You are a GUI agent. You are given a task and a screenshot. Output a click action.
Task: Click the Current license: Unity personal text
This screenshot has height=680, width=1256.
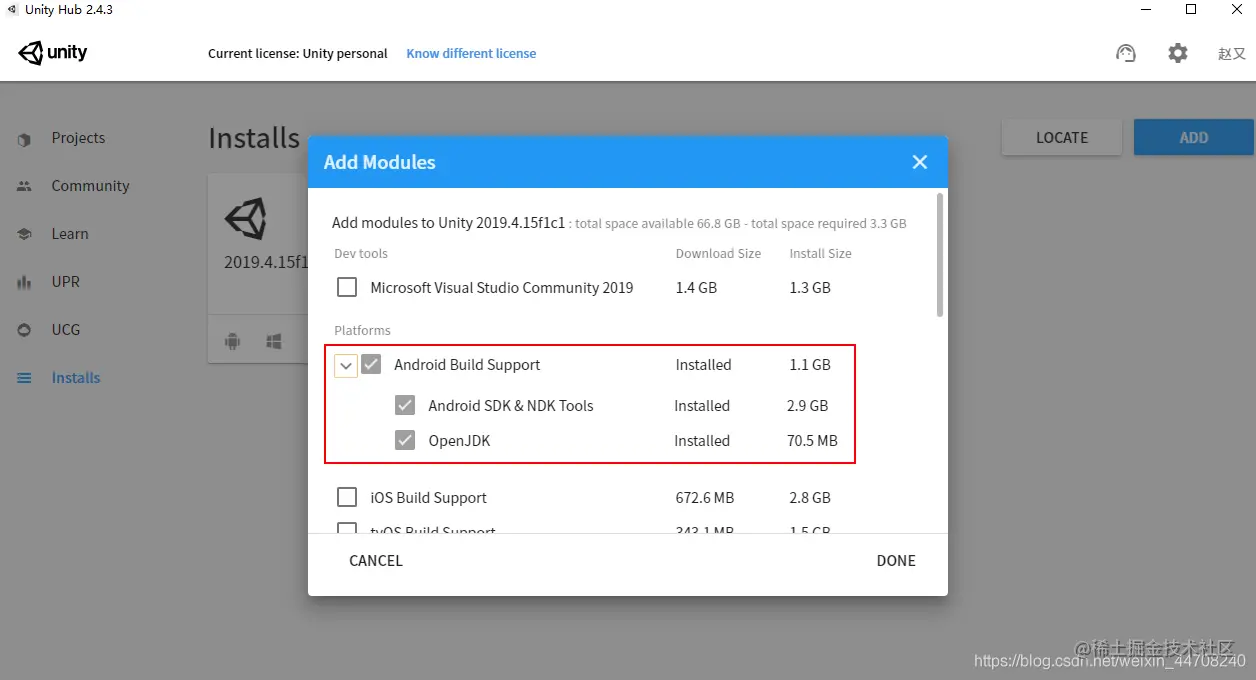pyautogui.click(x=298, y=54)
